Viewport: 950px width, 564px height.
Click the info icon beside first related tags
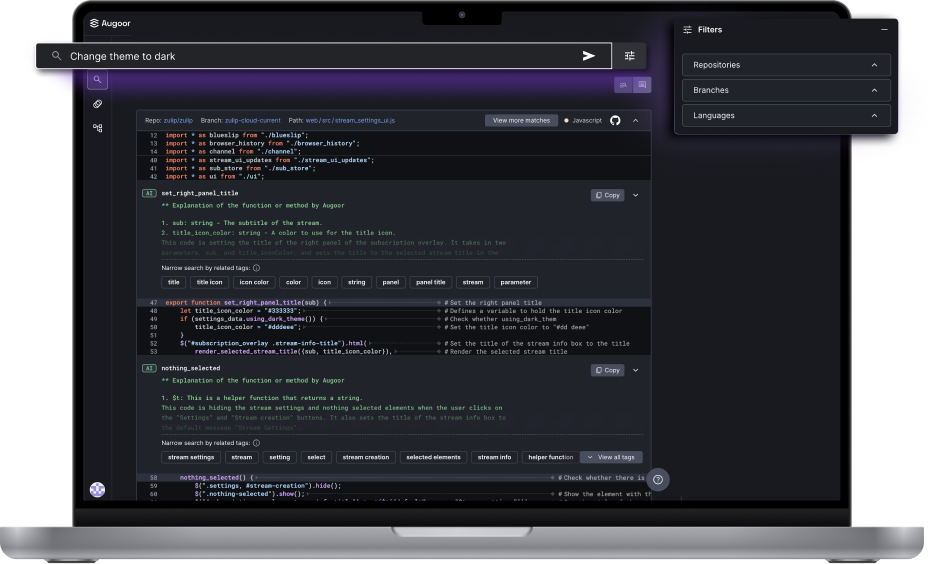point(256,268)
